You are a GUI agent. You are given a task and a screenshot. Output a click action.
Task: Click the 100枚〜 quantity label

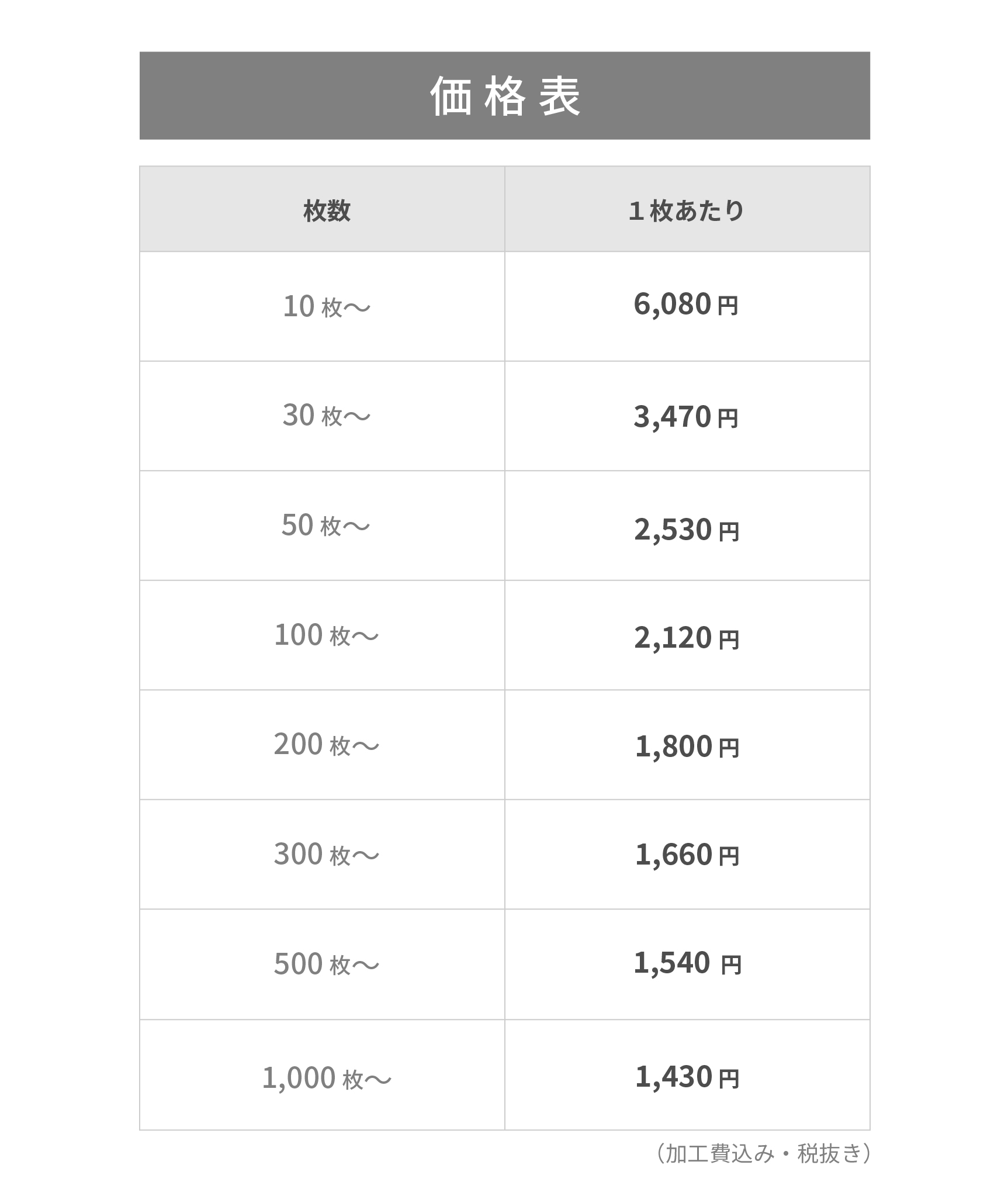pos(327,635)
